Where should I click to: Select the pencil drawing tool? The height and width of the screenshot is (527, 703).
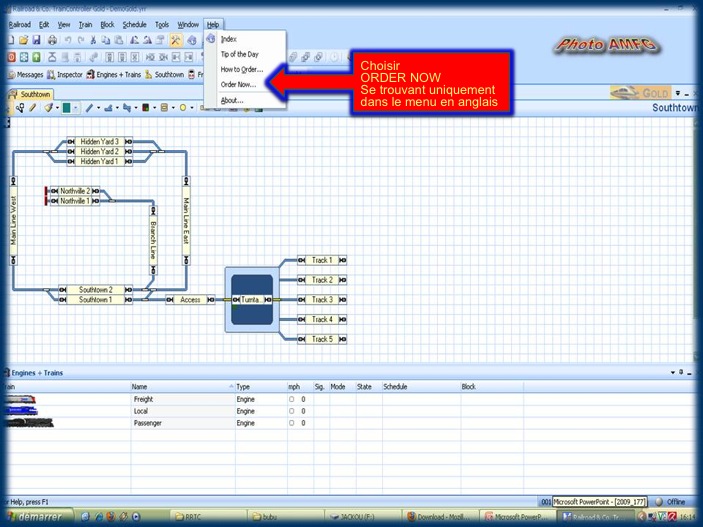click(x=33, y=108)
